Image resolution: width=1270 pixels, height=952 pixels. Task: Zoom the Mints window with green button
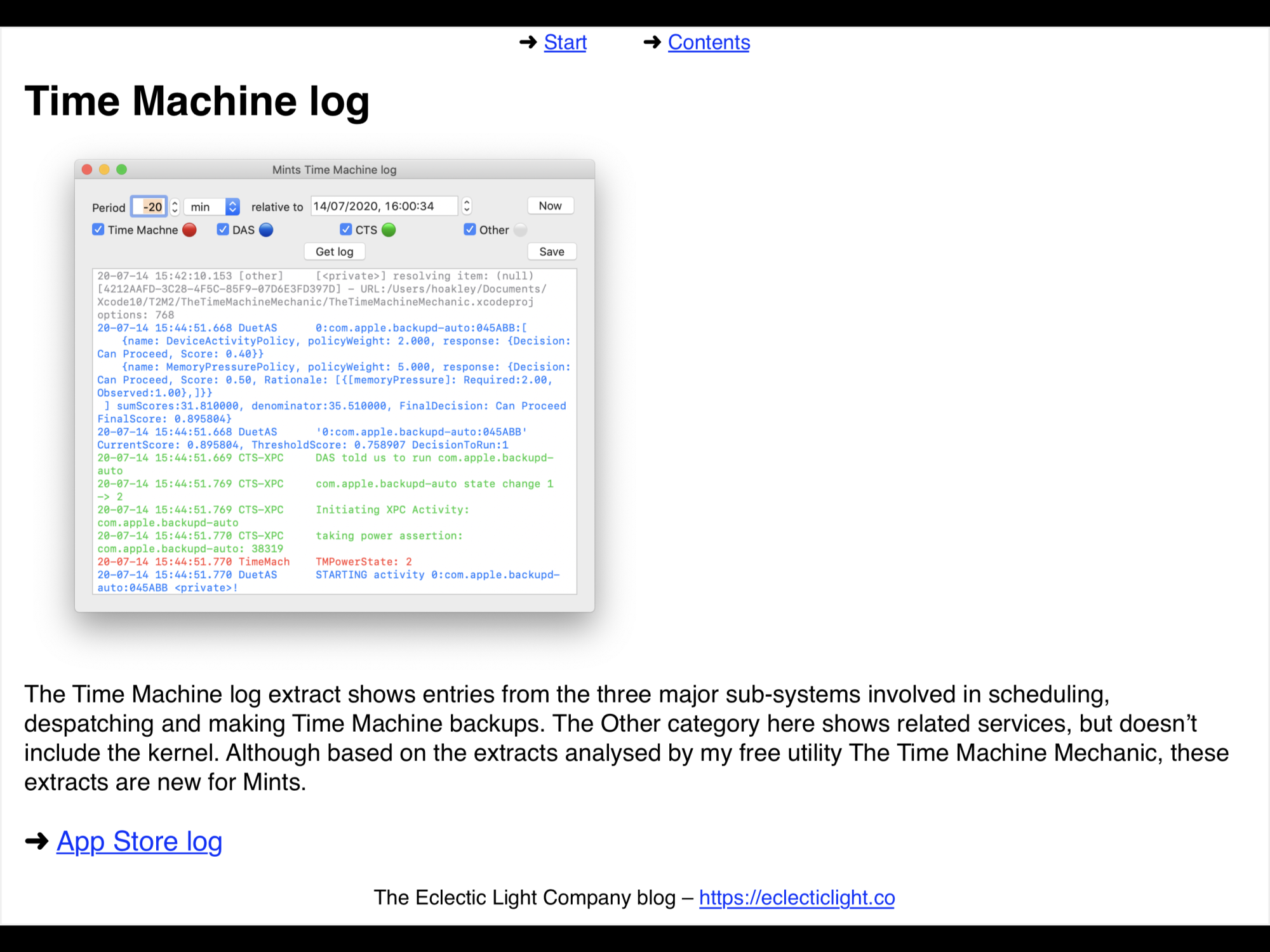[121, 169]
